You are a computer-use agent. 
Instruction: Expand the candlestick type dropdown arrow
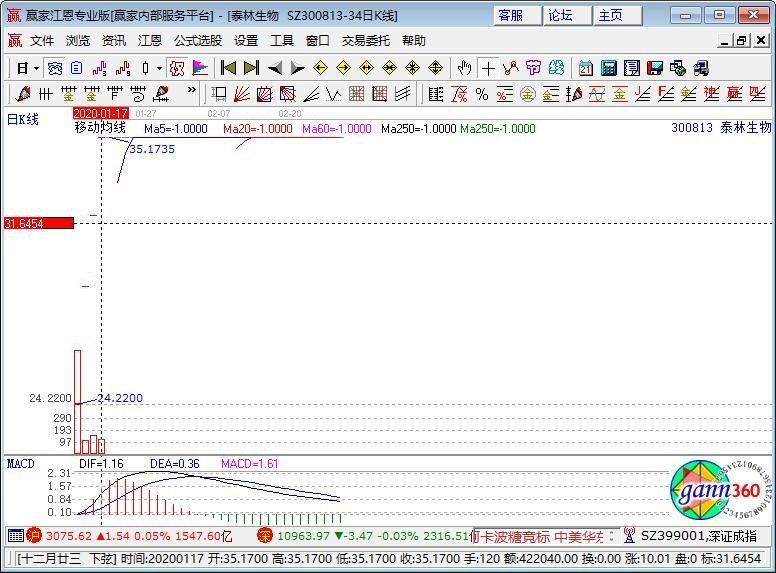click(x=159, y=68)
